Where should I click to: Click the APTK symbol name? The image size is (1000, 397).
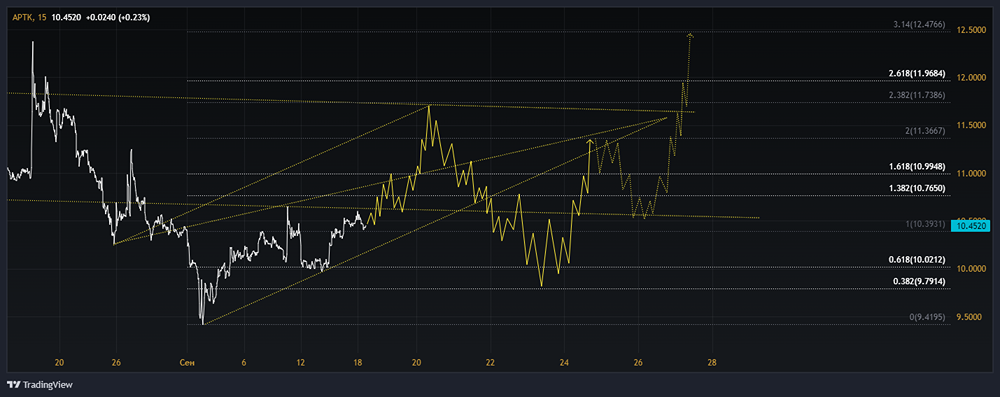click(x=23, y=17)
